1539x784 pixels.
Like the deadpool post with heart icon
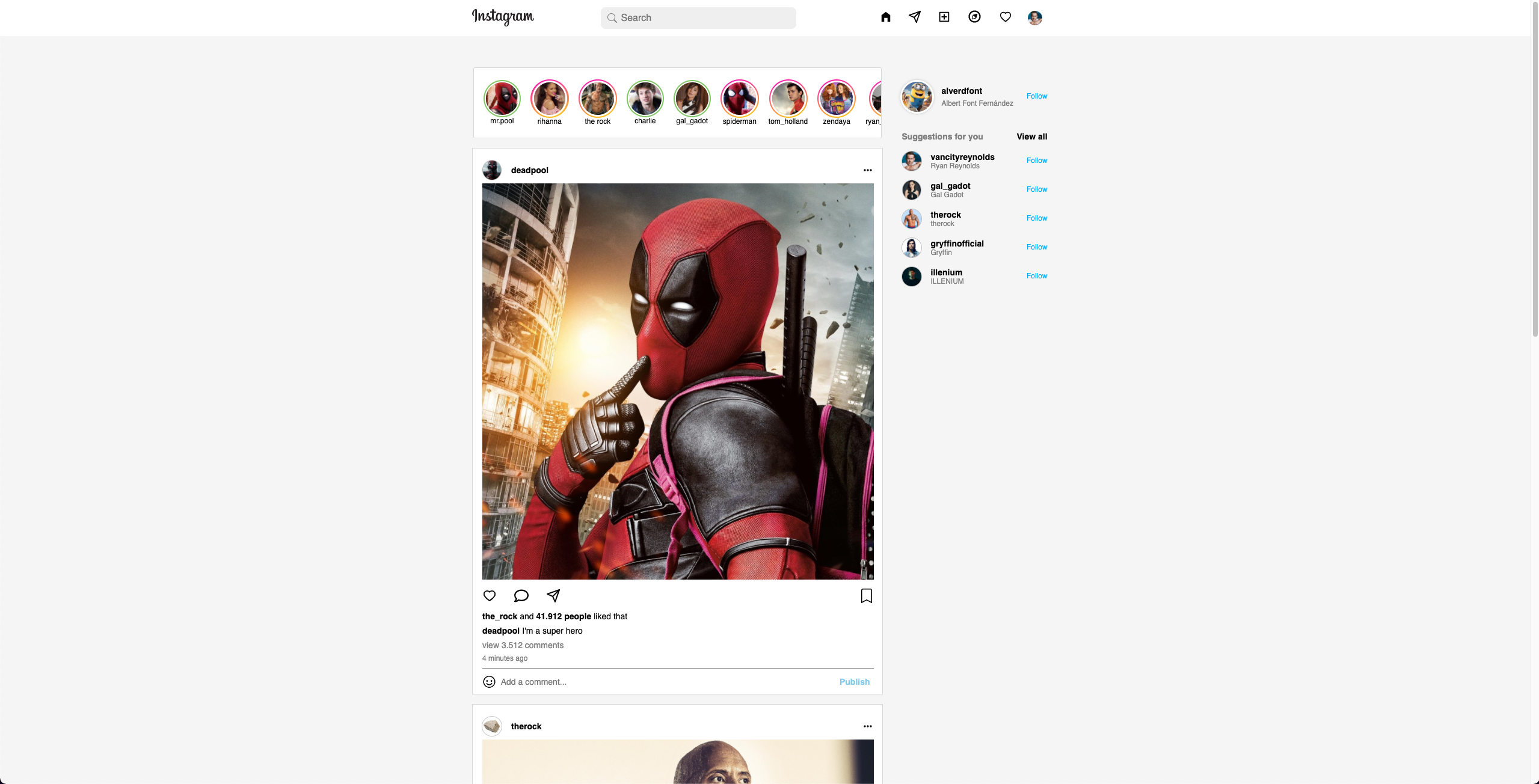coord(490,595)
